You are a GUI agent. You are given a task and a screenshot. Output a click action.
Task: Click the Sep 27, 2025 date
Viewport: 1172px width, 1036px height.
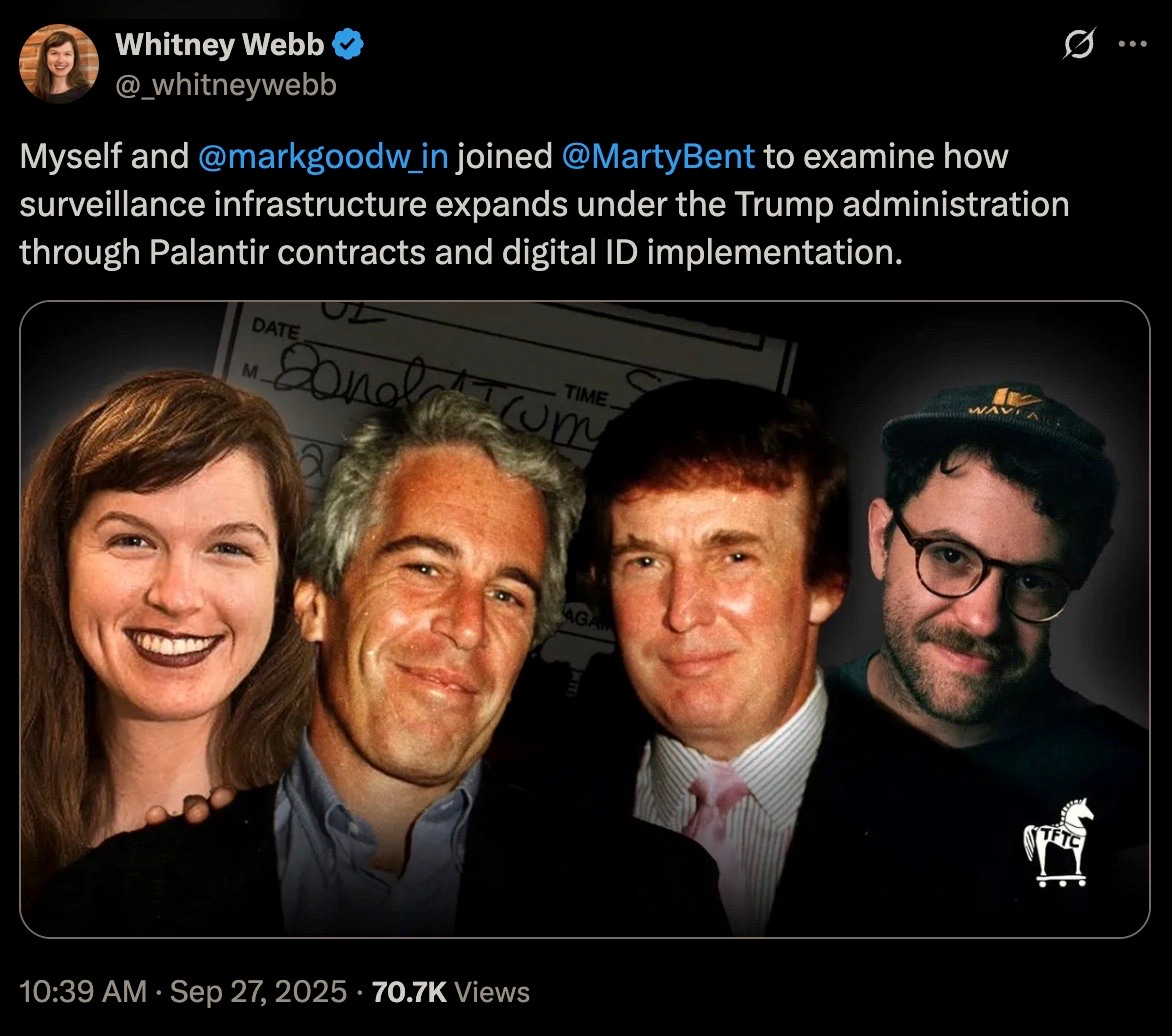coord(259,992)
